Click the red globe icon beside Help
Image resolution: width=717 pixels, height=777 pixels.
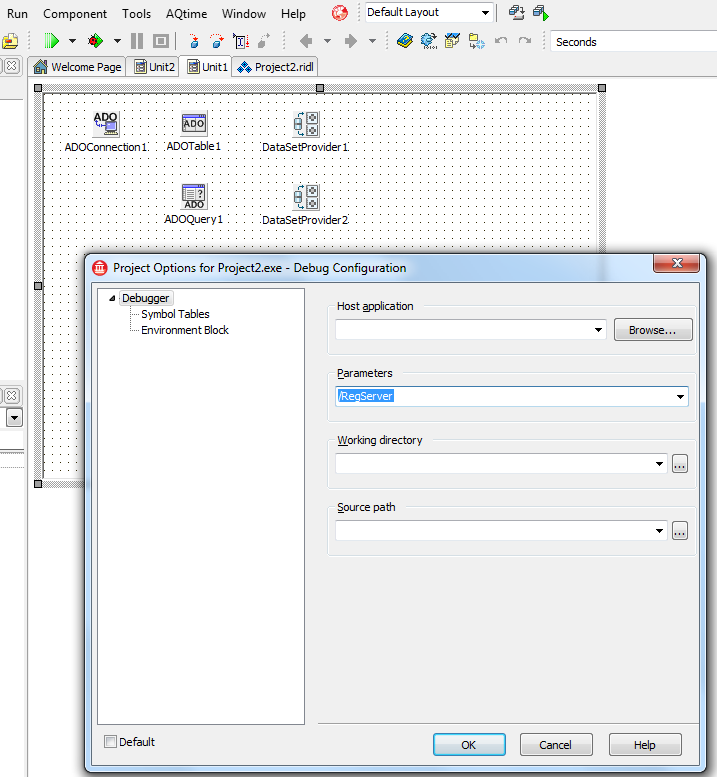pyautogui.click(x=339, y=13)
